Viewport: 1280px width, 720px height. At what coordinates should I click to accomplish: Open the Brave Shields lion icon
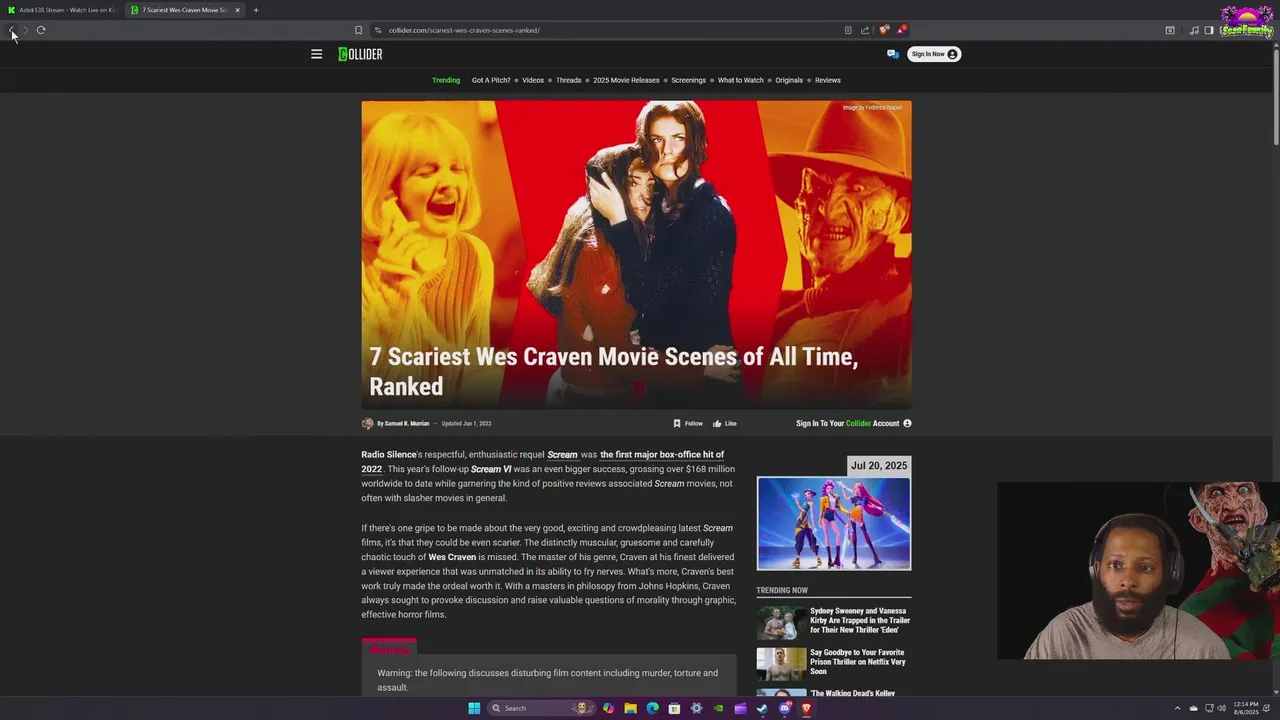(883, 30)
